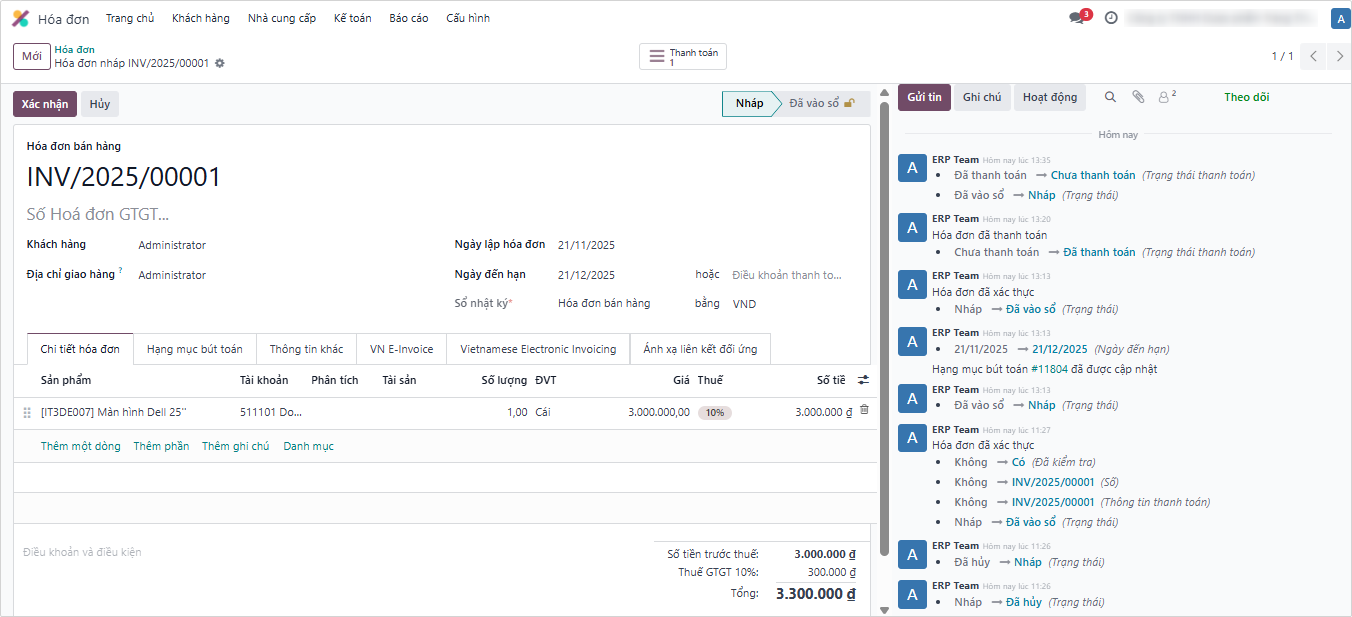
Task: Switch to the Hạng mục bút toán tab
Action: 194,349
